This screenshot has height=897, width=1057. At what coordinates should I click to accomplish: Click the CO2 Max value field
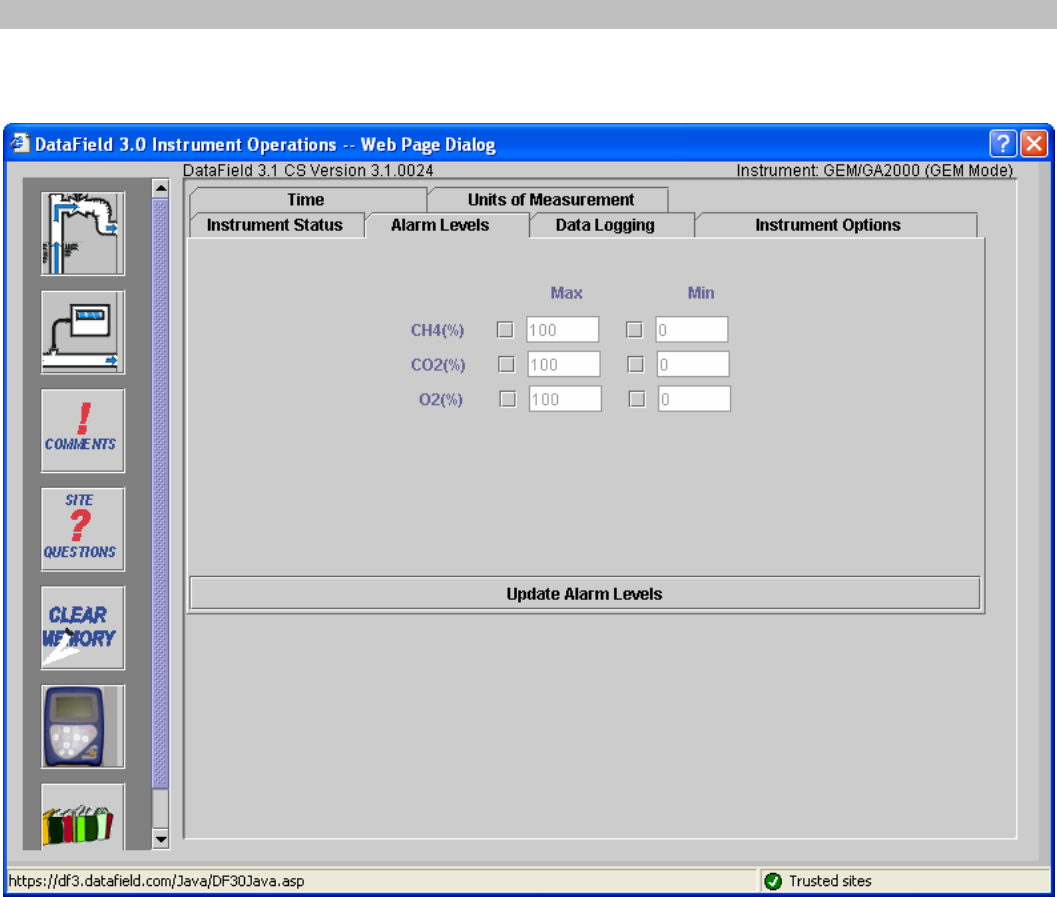click(564, 365)
